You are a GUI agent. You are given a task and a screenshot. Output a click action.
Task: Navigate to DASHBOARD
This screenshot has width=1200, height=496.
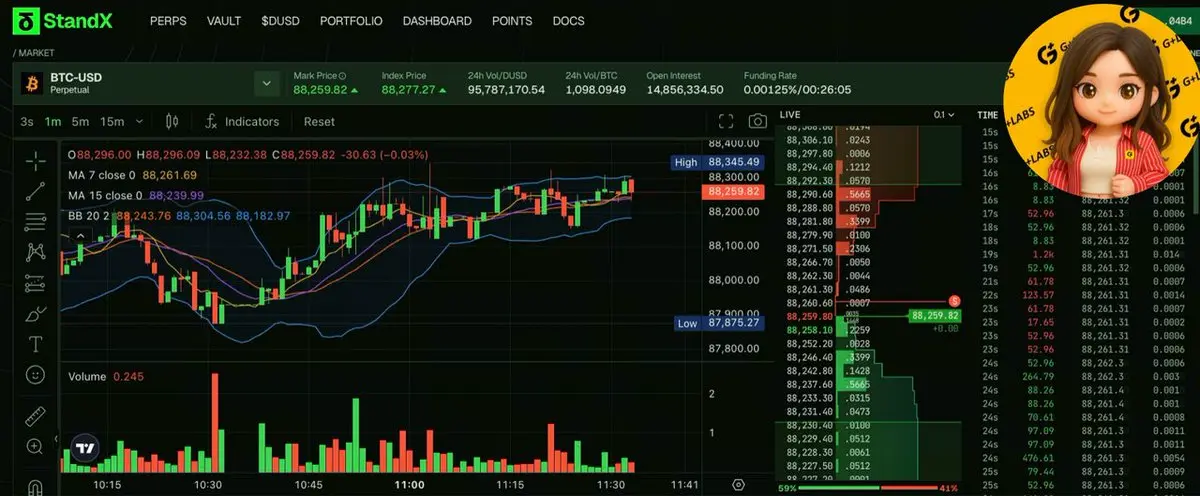(437, 21)
